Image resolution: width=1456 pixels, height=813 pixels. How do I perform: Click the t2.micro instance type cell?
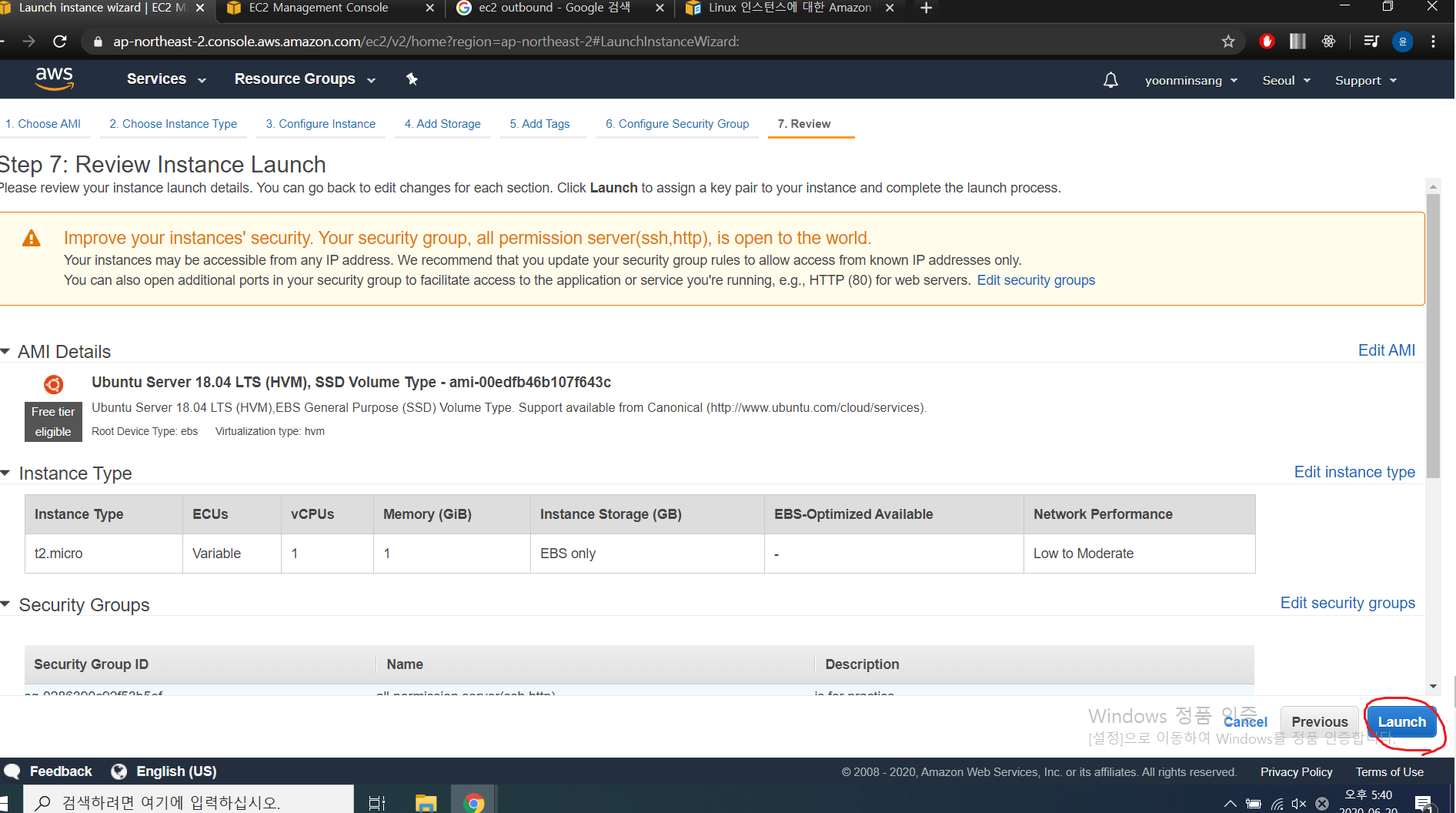tap(103, 554)
